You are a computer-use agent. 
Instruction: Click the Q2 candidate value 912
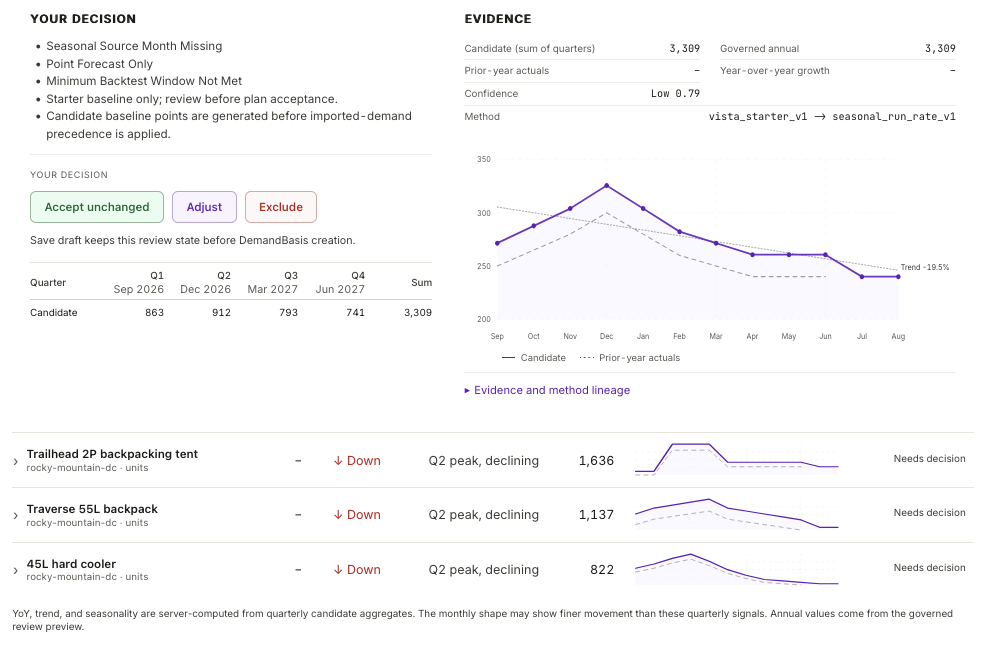(221, 312)
